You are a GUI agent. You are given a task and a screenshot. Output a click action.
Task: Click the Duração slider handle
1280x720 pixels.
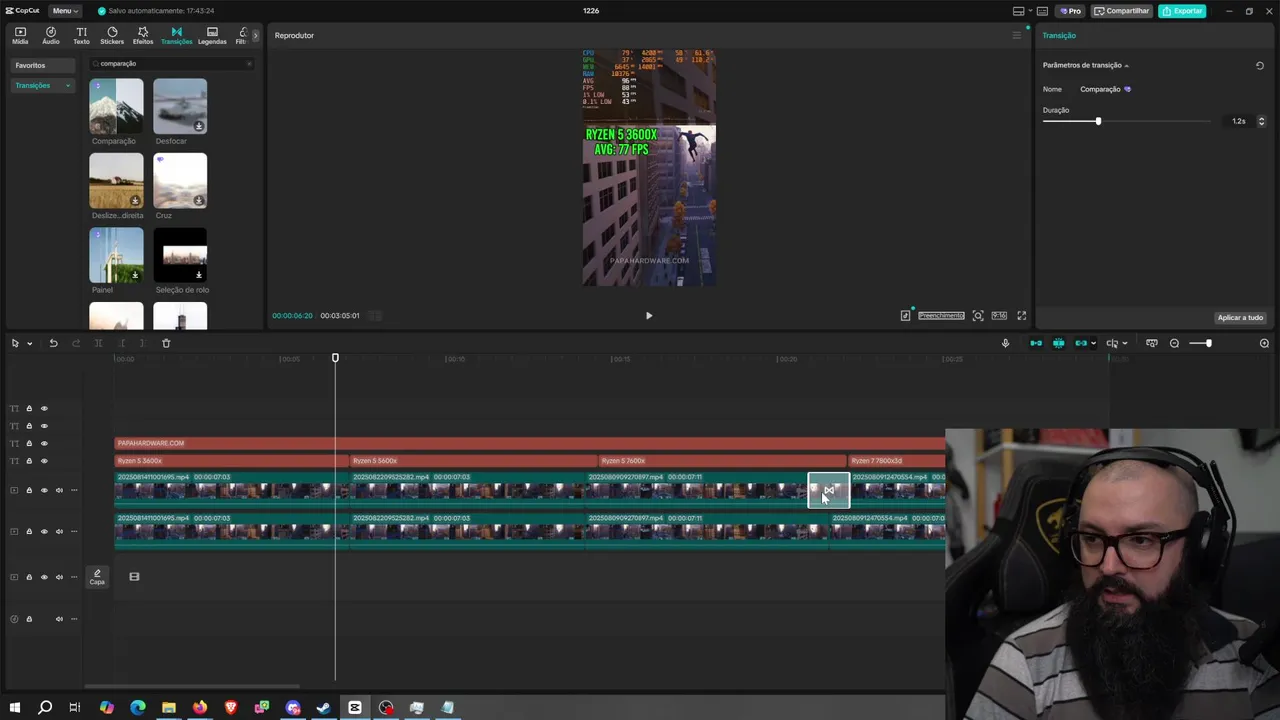pos(1098,121)
